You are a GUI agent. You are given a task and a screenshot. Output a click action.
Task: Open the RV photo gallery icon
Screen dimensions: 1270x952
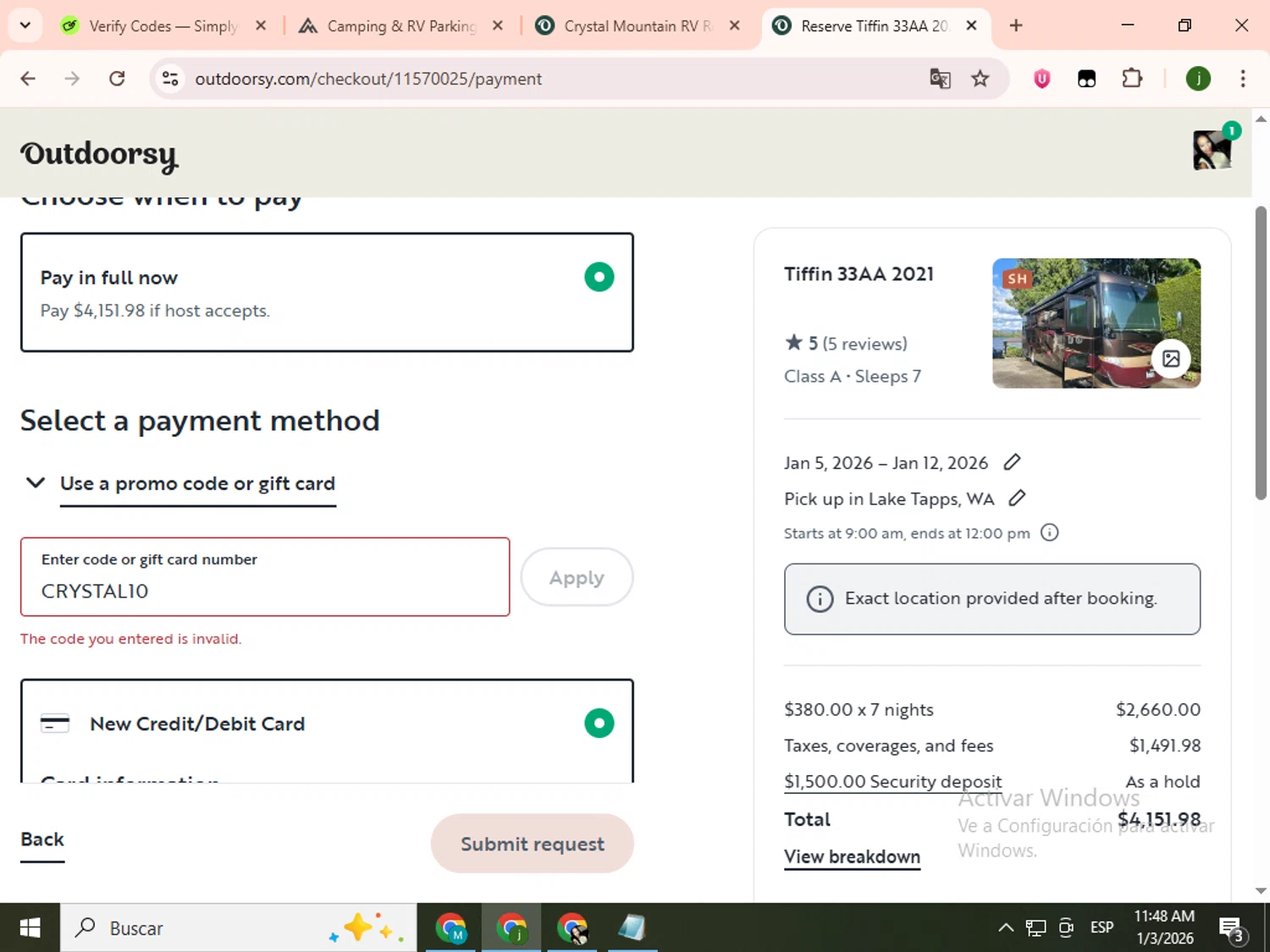1171,359
